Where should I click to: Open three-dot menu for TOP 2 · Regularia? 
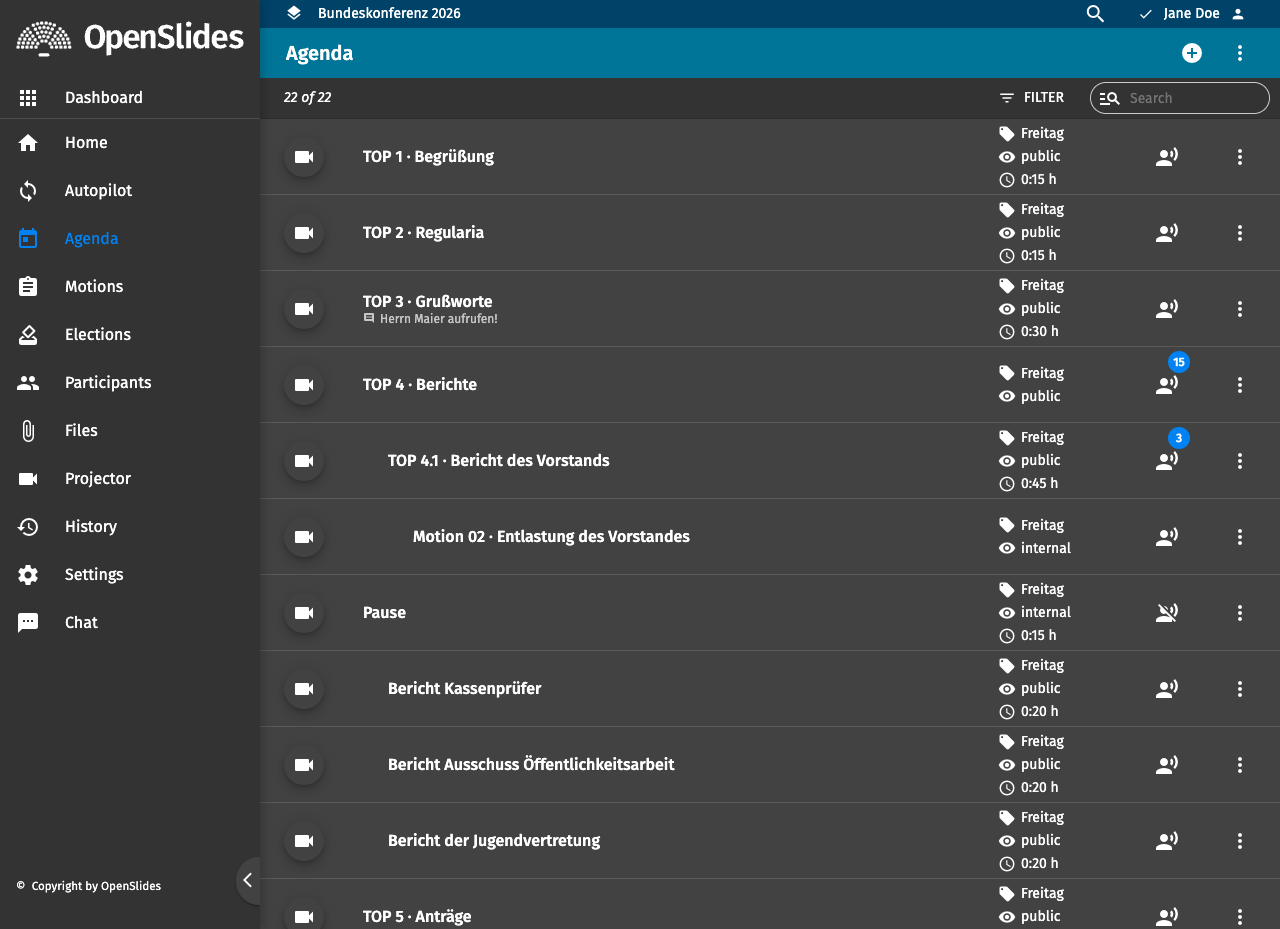pyautogui.click(x=1240, y=233)
